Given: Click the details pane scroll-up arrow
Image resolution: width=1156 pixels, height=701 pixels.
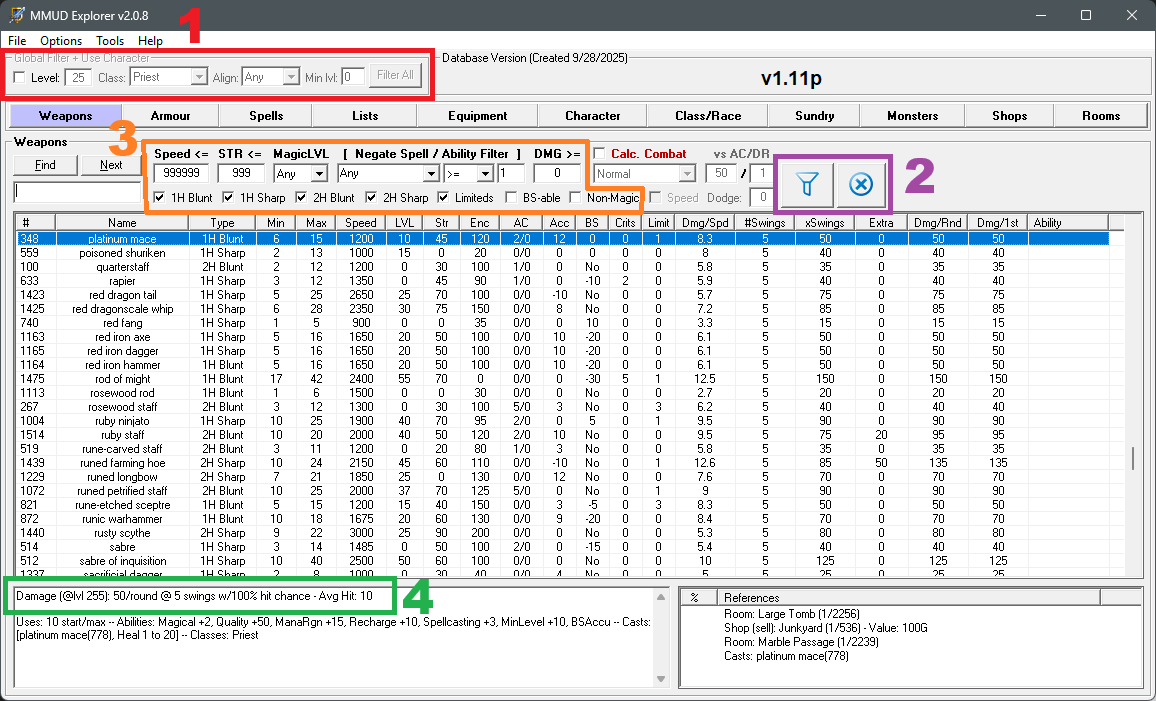Looking at the screenshot, I should [660, 596].
